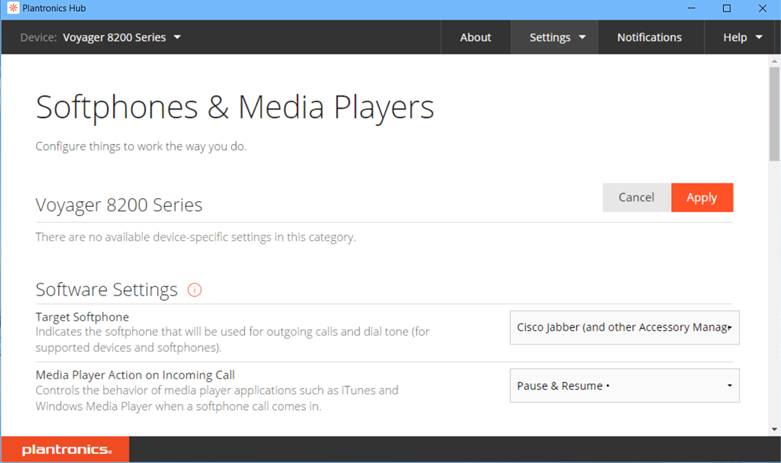The width and height of the screenshot is (781, 463).
Task: Maximize the Plantronics Hub window
Action: pyautogui.click(x=727, y=8)
